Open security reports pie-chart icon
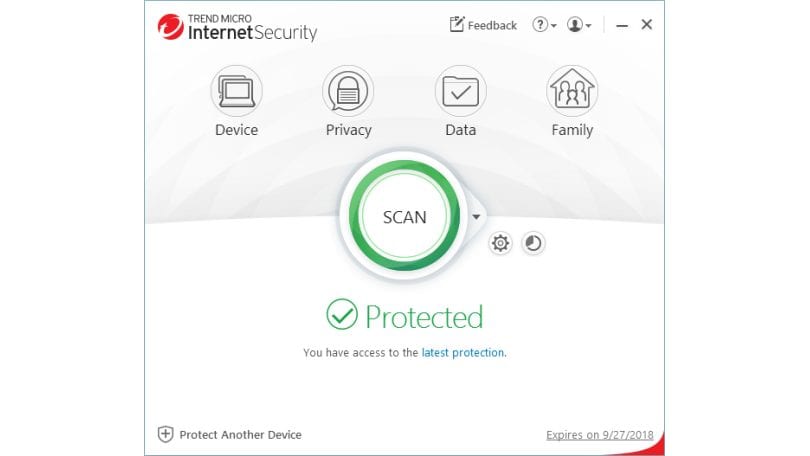Image resolution: width=810 pixels, height=456 pixels. click(x=533, y=243)
